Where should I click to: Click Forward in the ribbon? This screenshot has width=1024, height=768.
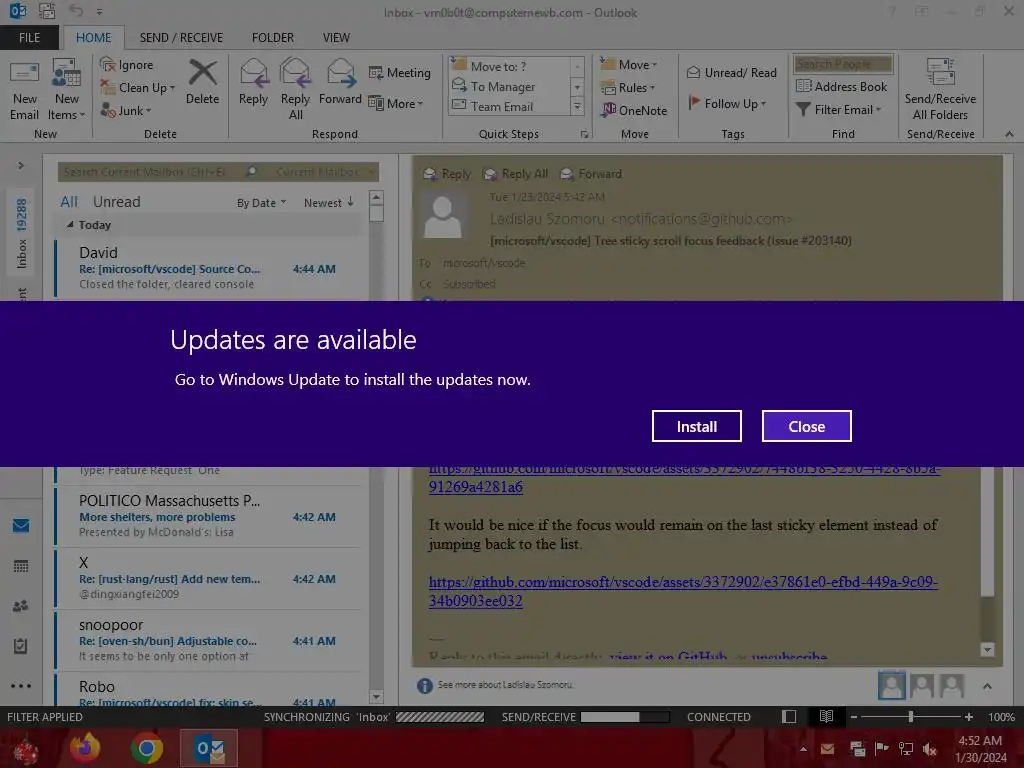tap(340, 82)
